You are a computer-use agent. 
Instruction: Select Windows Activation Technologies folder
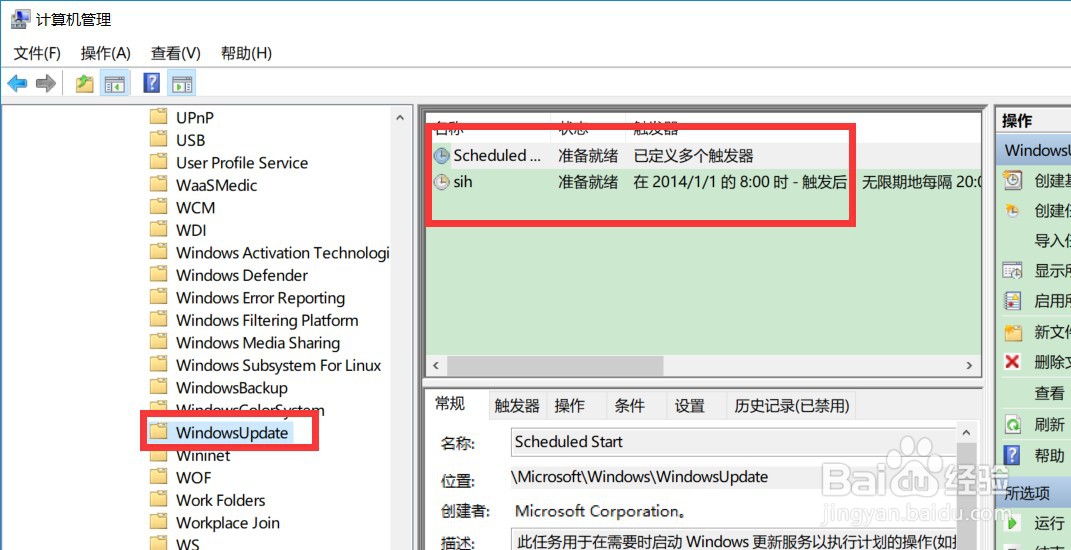coord(282,253)
